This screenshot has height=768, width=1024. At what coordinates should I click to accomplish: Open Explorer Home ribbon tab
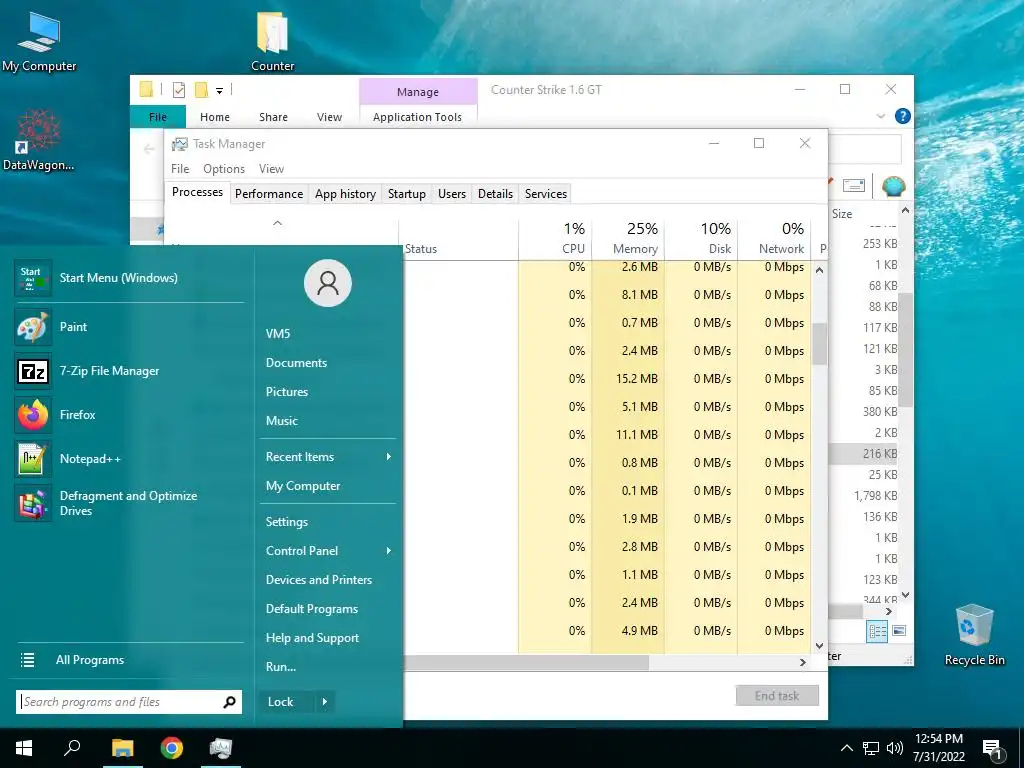(x=215, y=117)
